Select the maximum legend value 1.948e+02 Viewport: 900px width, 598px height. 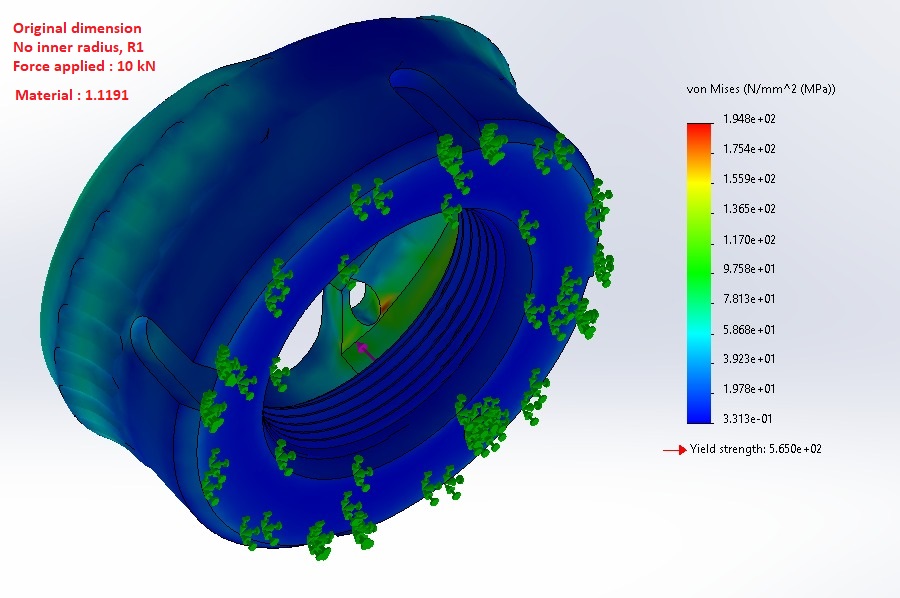click(x=749, y=119)
